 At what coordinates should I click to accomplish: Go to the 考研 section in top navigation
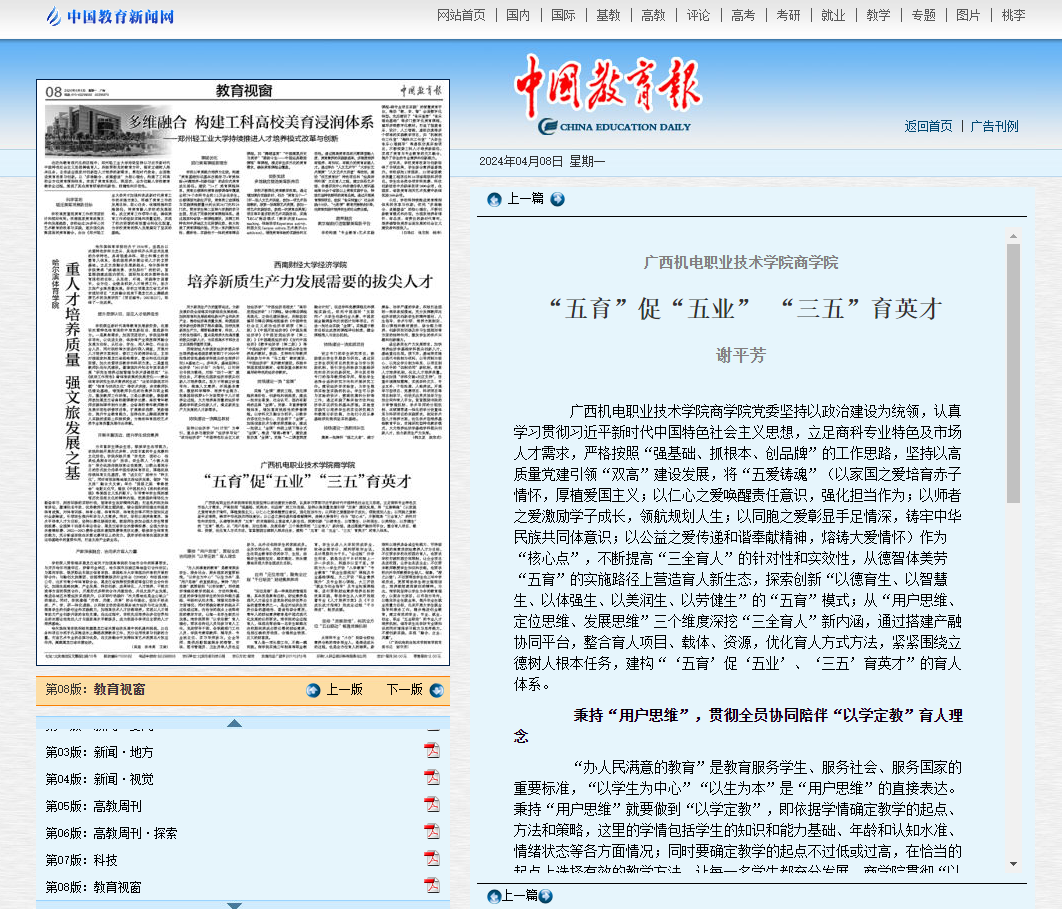click(x=788, y=15)
